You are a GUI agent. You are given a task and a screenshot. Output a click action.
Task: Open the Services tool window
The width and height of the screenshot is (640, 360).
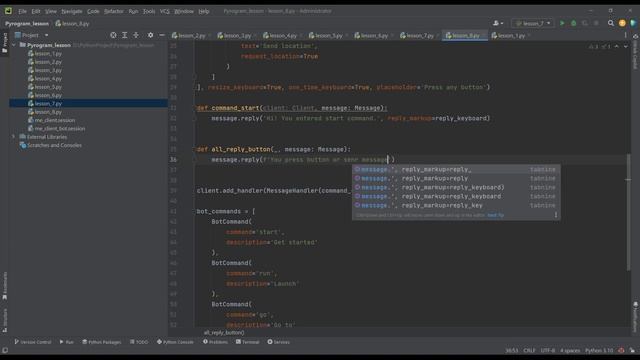(278, 342)
